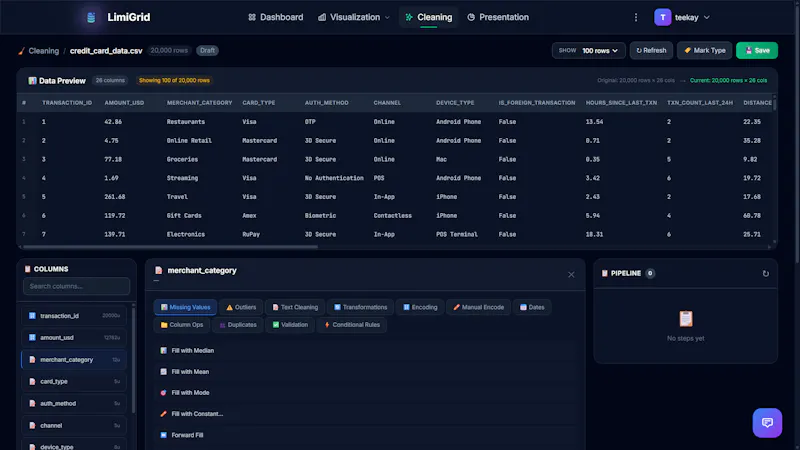The image size is (800, 450).
Task: Click the pipeline refresh icon
Action: tap(765, 273)
